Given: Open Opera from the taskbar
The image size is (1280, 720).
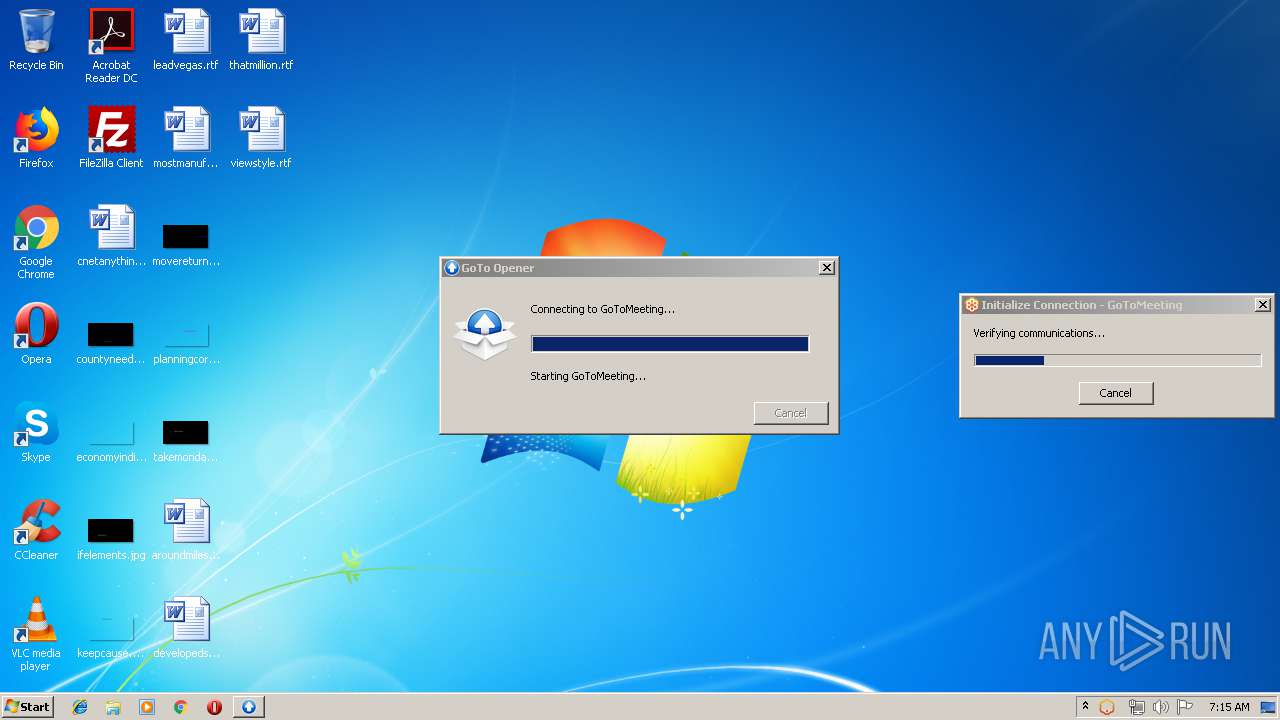Looking at the screenshot, I should click(x=214, y=707).
